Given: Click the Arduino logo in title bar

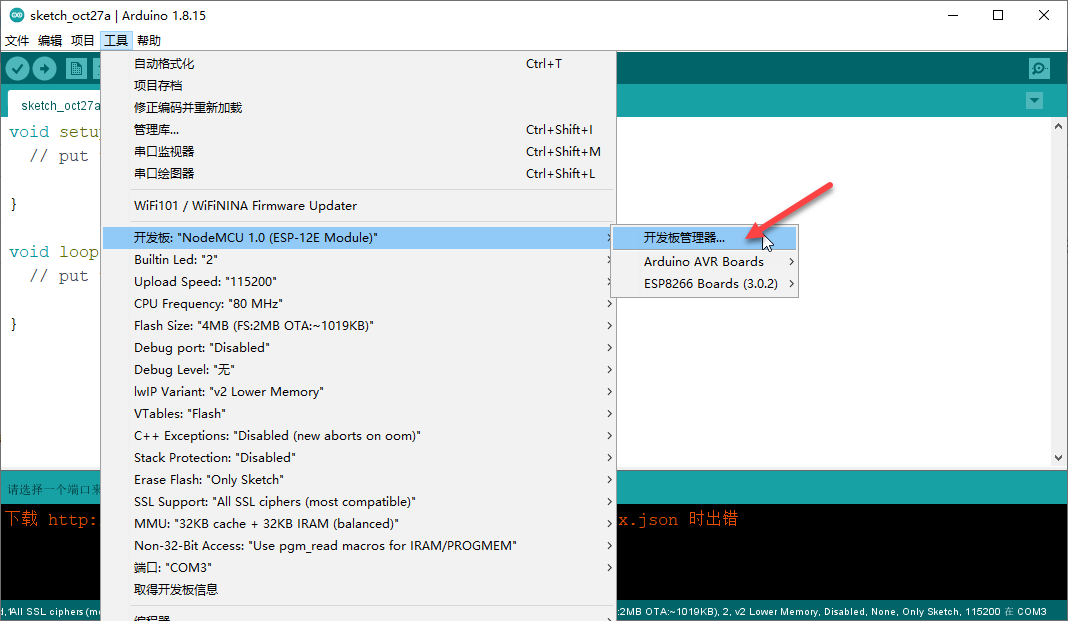Looking at the screenshot, I should 17,15.
